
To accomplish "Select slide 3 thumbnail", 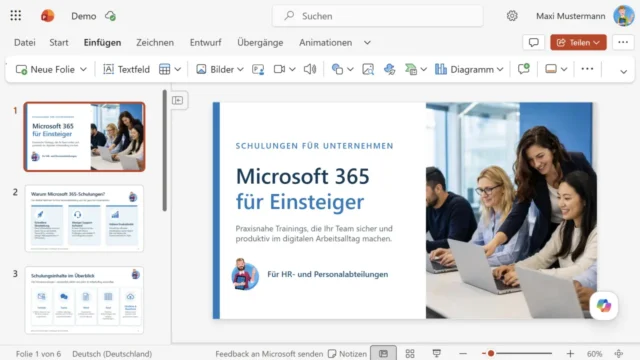I will tap(84, 300).
